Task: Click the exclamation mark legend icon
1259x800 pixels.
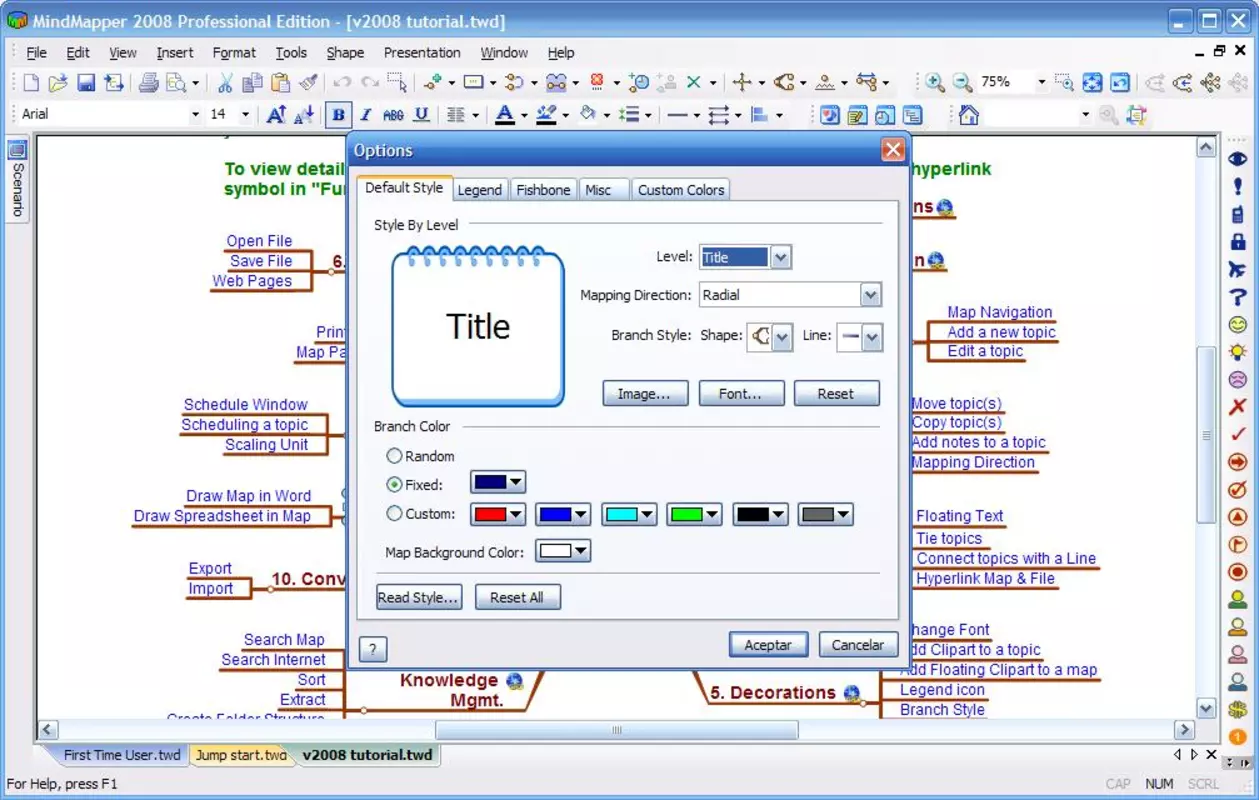Action: click(x=1238, y=187)
